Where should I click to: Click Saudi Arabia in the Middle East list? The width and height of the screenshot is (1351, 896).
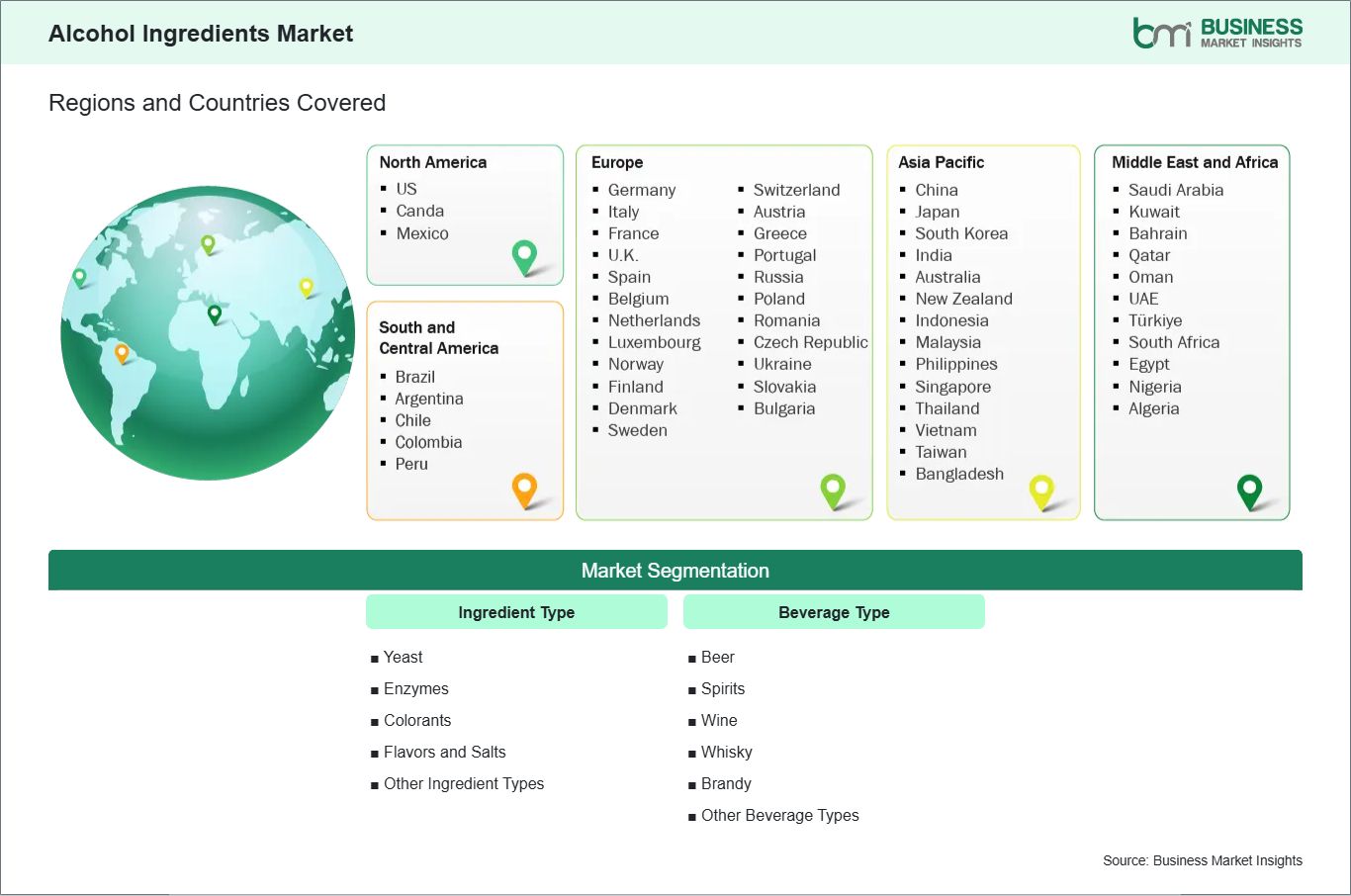point(1175,190)
